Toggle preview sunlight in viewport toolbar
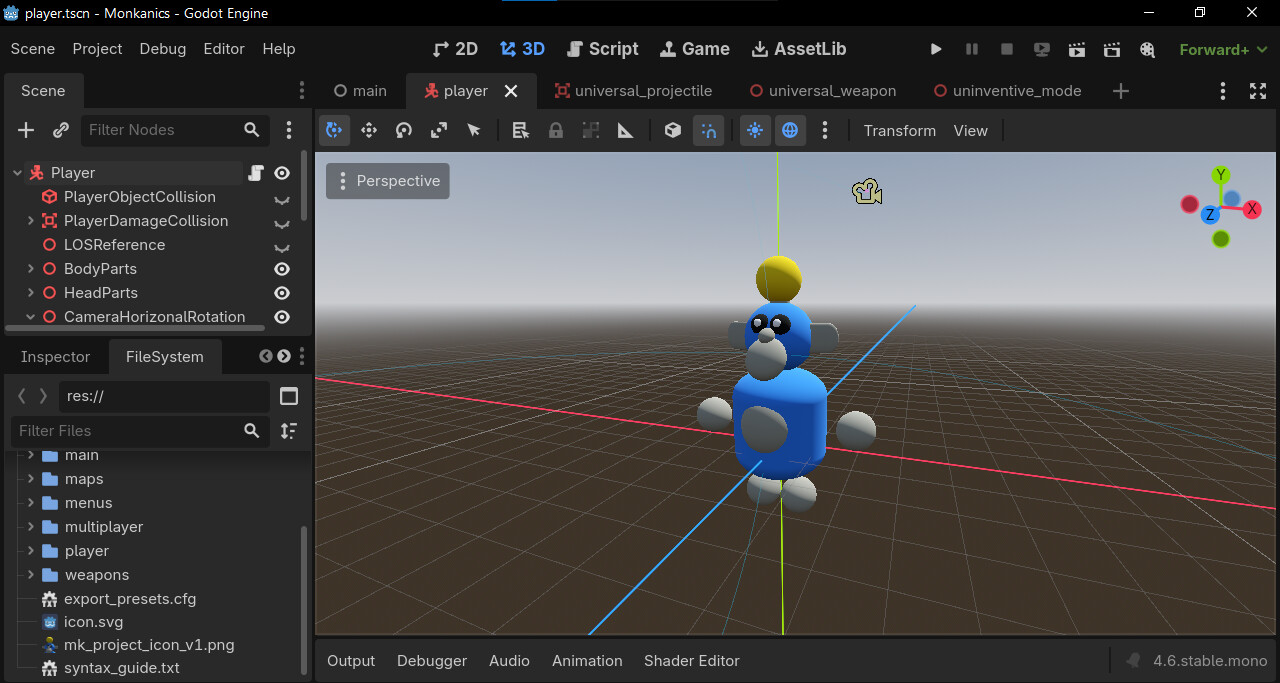Image resolution: width=1280 pixels, height=683 pixels. click(x=755, y=130)
